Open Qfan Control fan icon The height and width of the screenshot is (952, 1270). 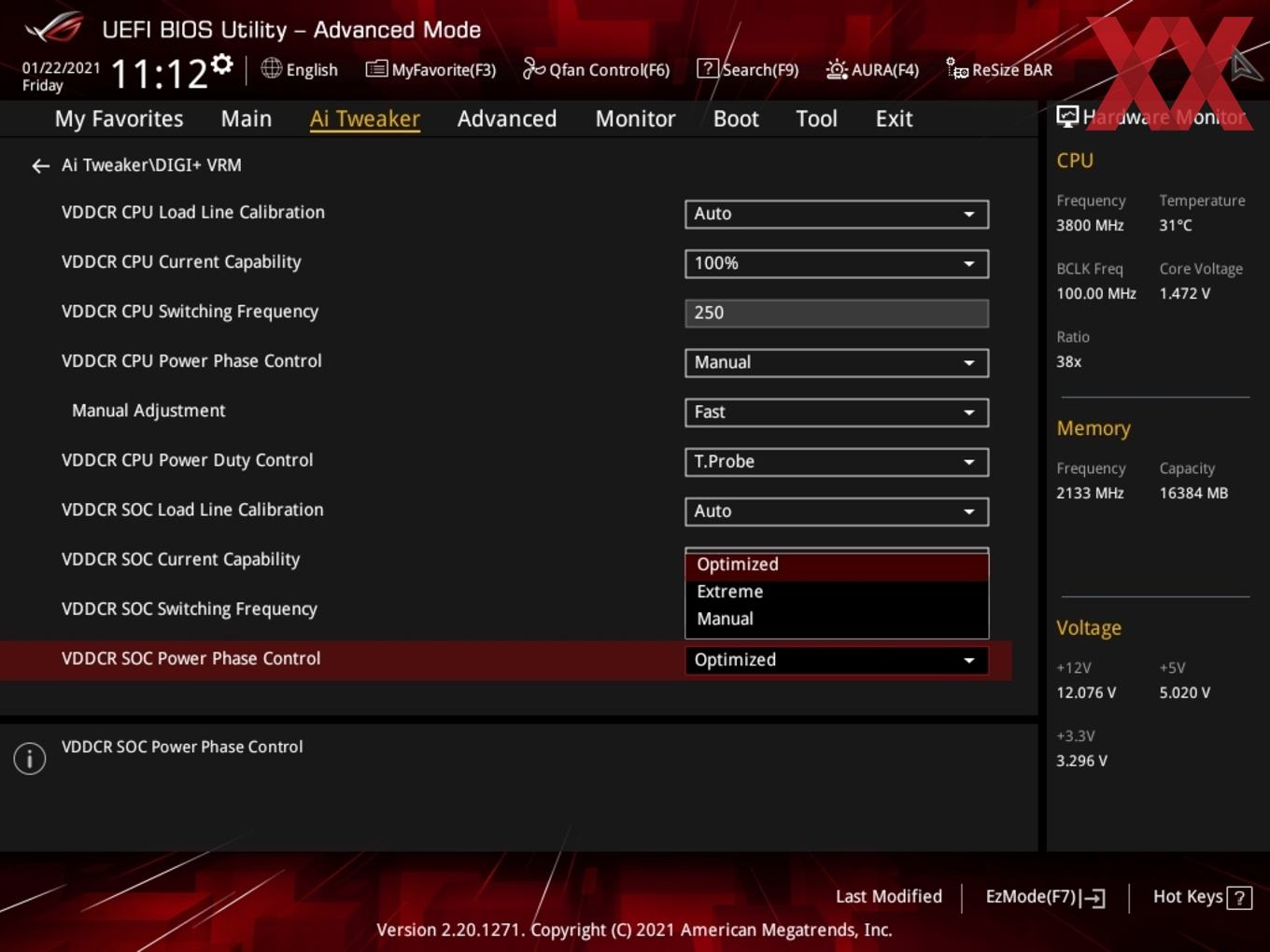point(533,68)
